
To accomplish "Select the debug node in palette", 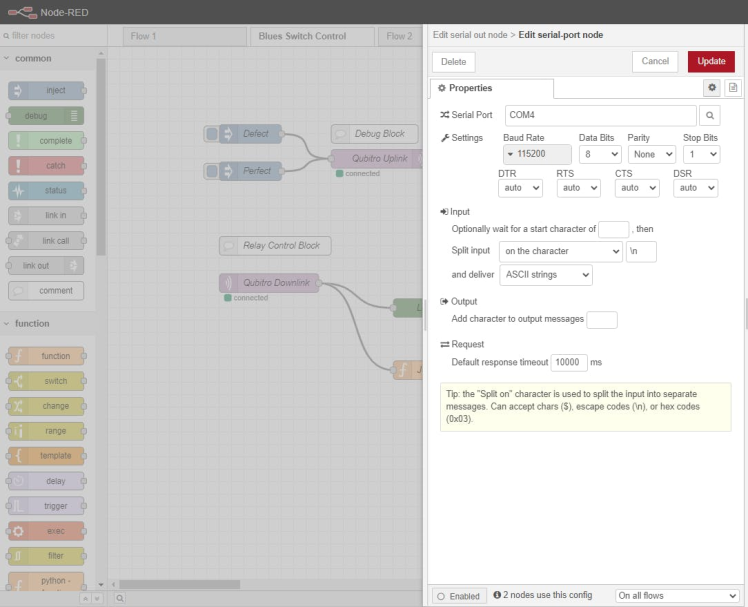I will pyautogui.click(x=46, y=116).
